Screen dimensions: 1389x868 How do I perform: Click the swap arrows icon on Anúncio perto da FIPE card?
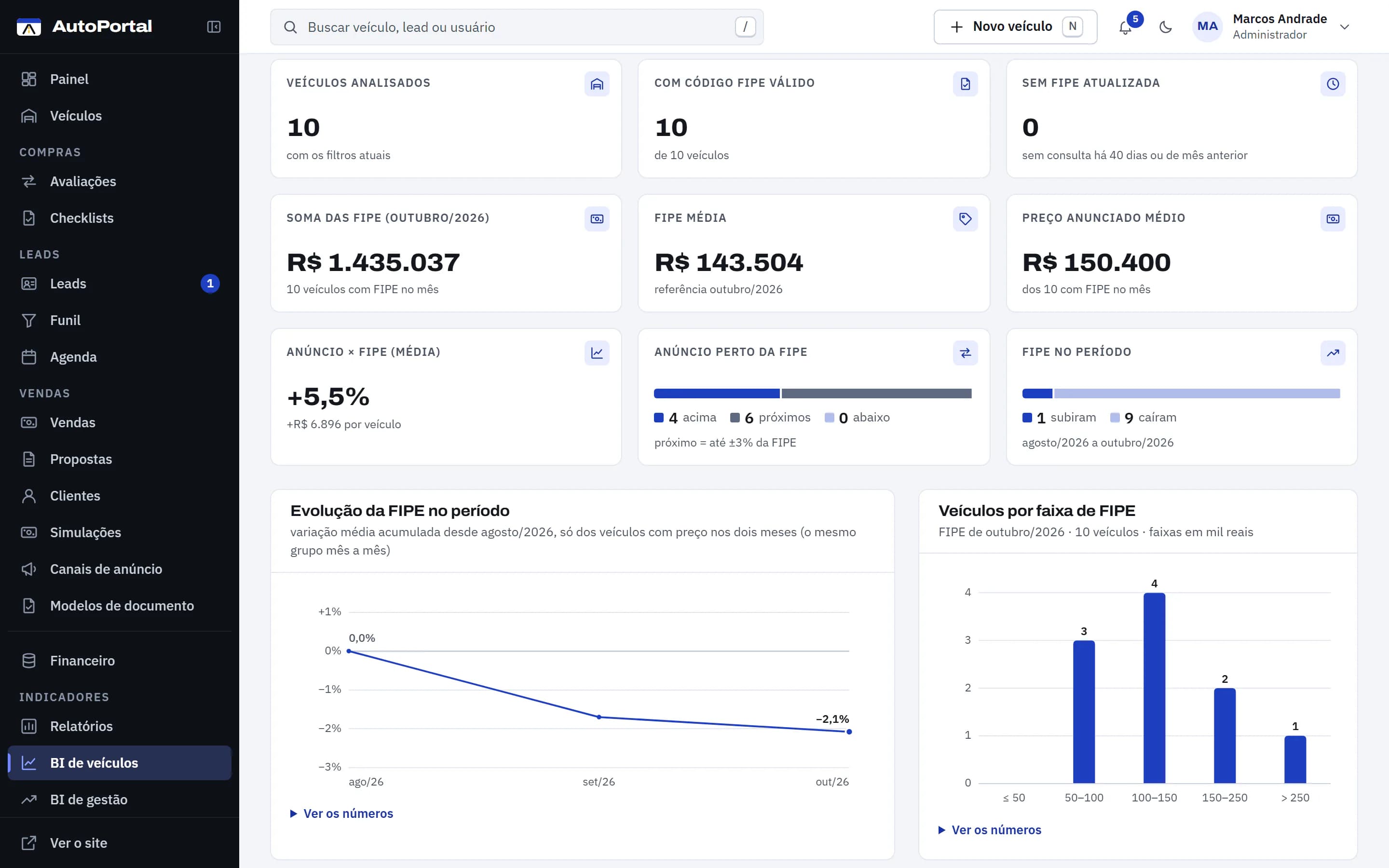point(966,353)
